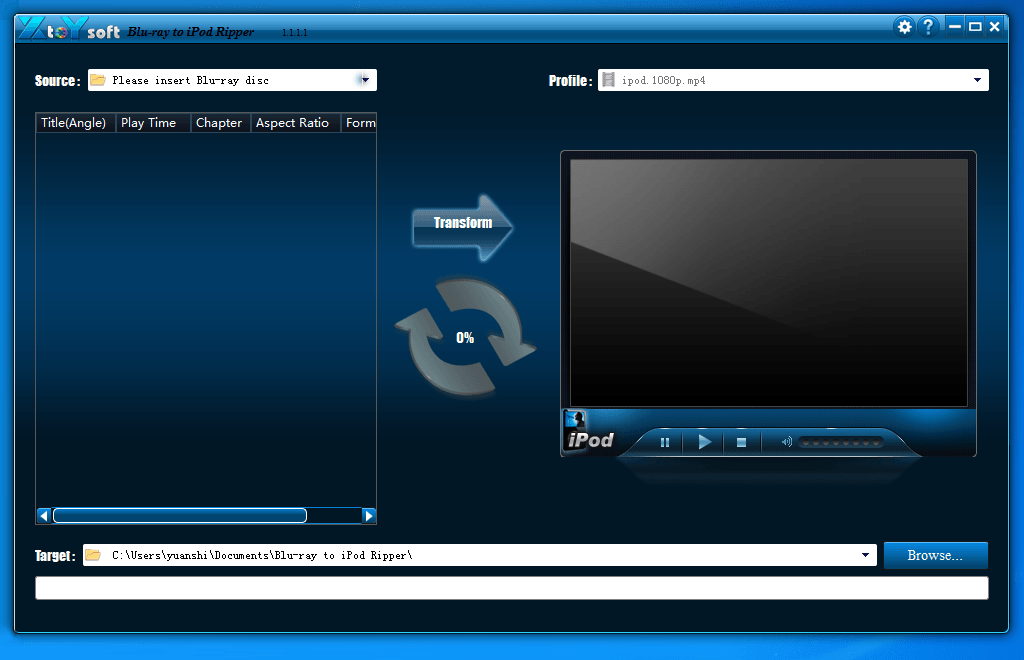Sort by the Play Time column header
The height and width of the screenshot is (660, 1024).
coord(149,123)
